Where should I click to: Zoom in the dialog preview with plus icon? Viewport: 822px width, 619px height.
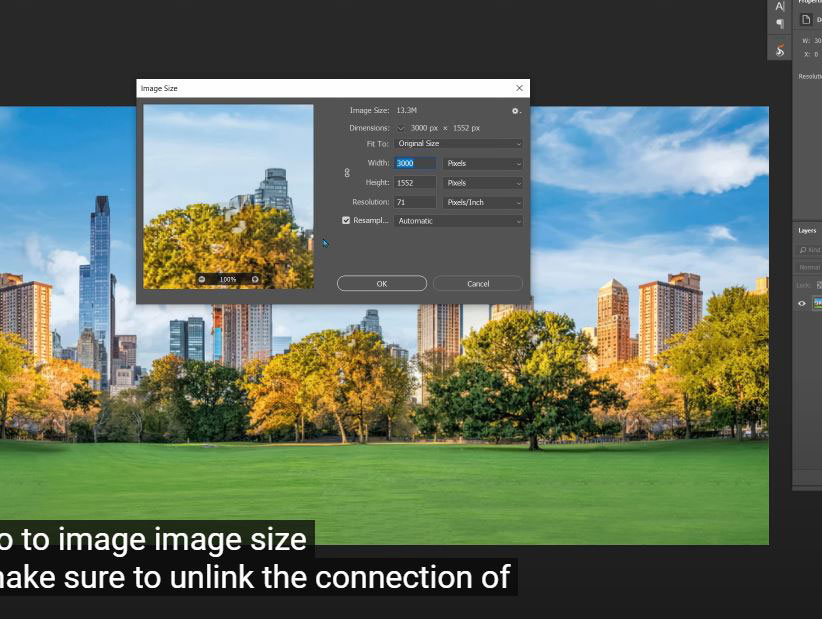coord(255,279)
